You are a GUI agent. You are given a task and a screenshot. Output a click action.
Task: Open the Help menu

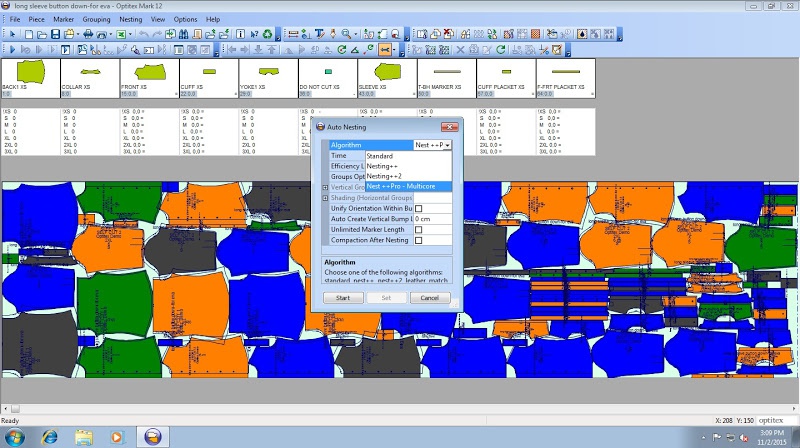[213, 19]
